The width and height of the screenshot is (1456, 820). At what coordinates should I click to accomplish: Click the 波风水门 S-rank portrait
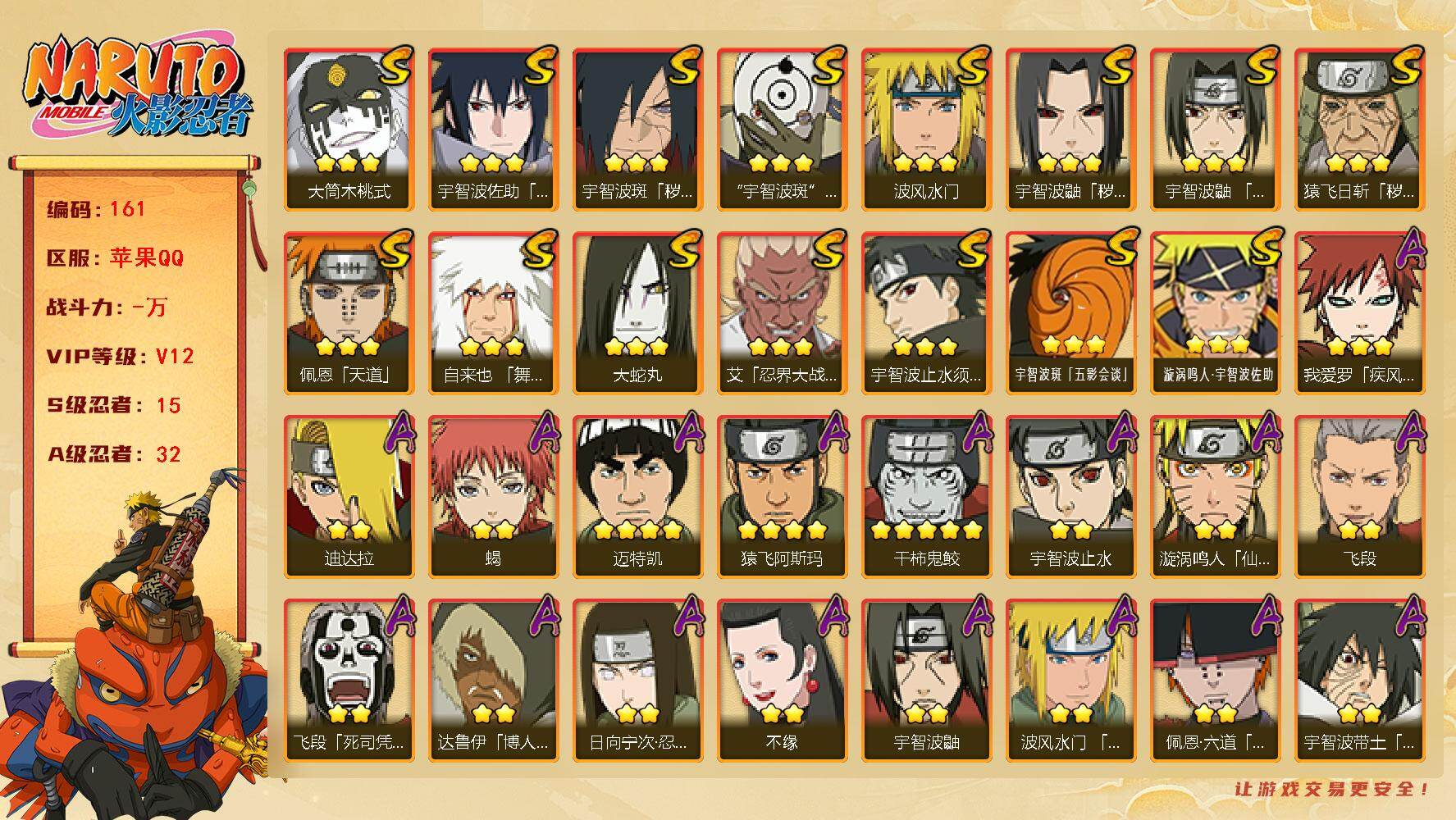[x=926, y=130]
